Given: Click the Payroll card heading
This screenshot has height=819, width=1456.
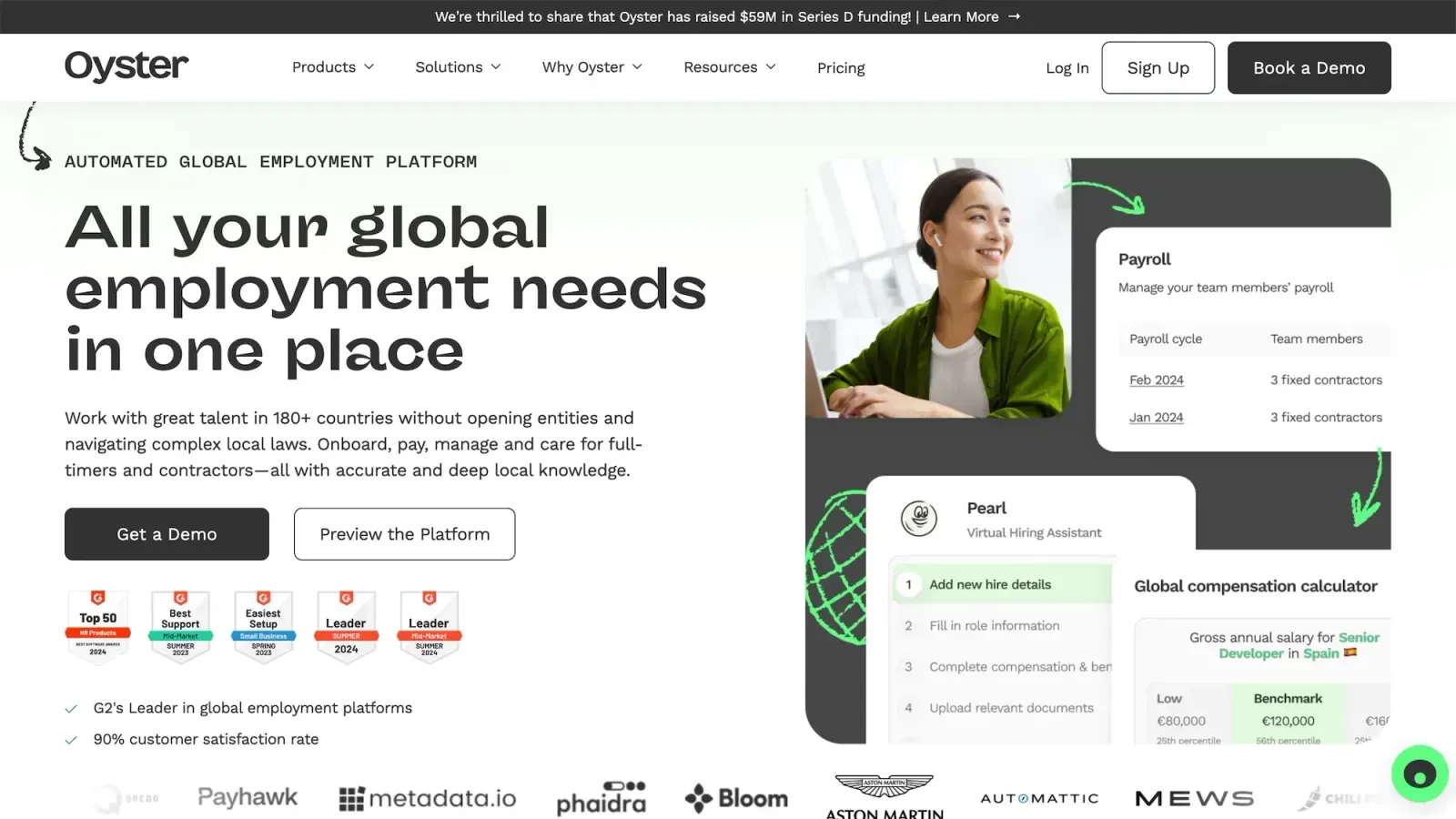Looking at the screenshot, I should [x=1145, y=259].
